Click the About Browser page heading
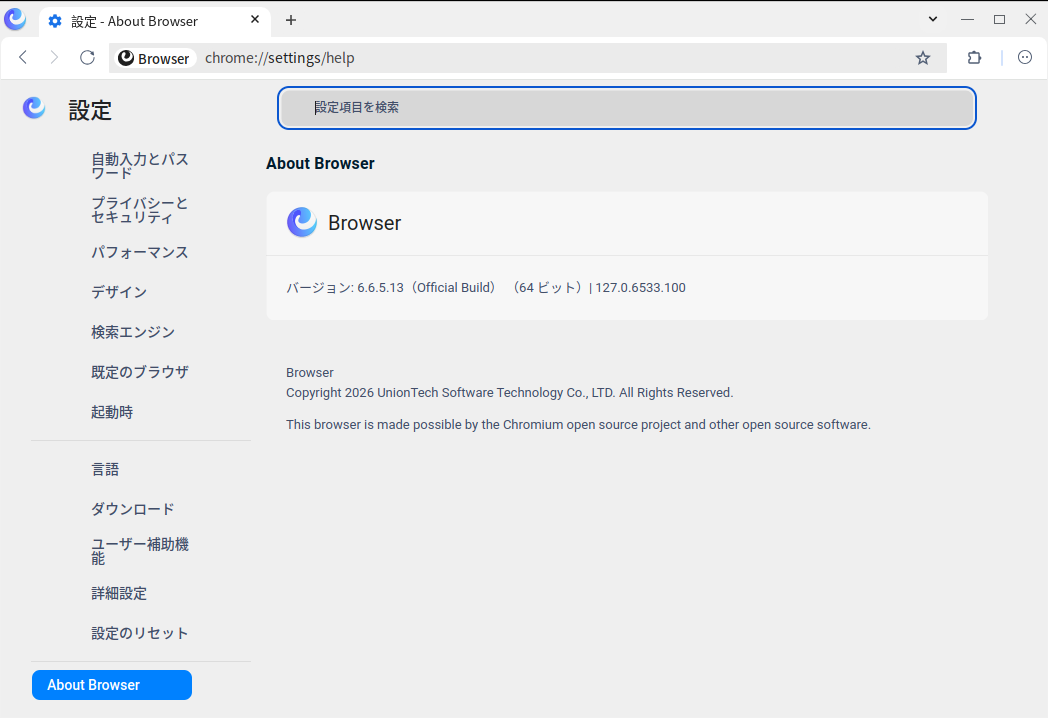The width and height of the screenshot is (1048, 718). point(320,164)
